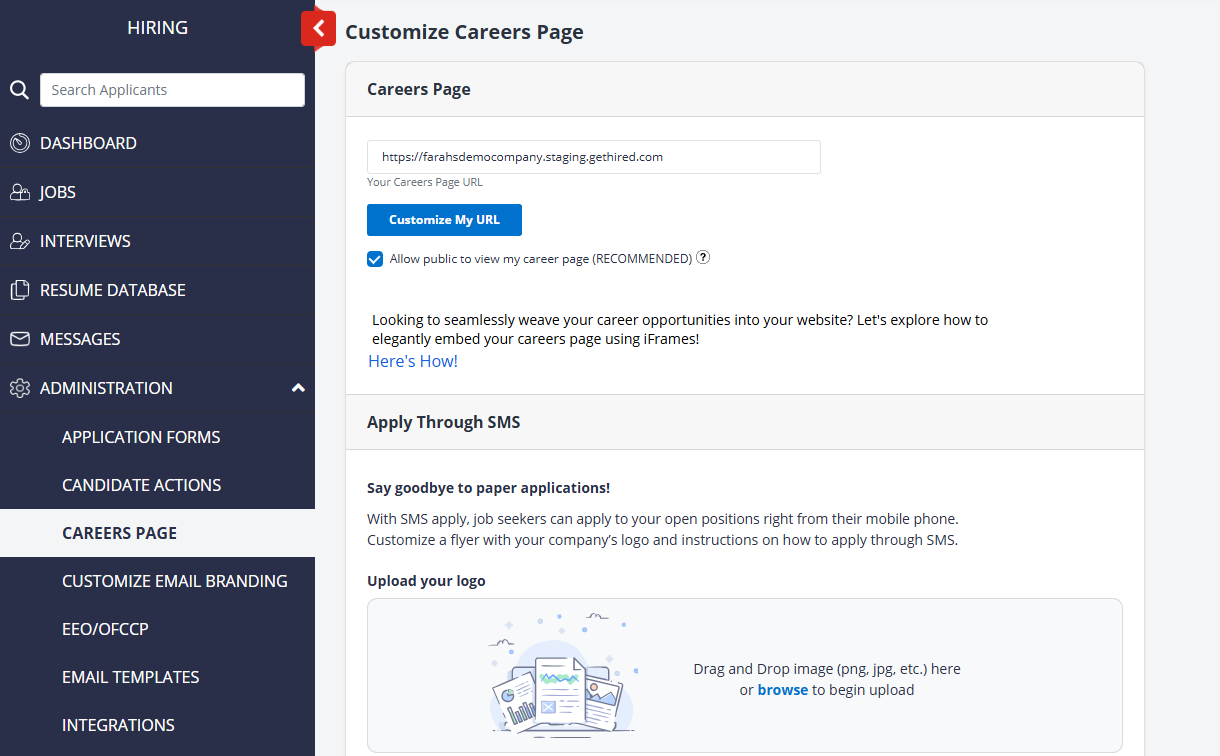Click the Resume Database documents icon
Viewport: 1220px width, 756px height.
pyautogui.click(x=20, y=290)
